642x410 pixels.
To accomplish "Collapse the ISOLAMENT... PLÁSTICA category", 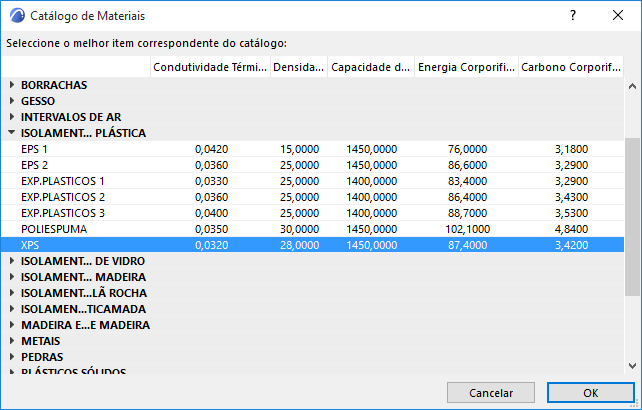I will tap(12, 133).
